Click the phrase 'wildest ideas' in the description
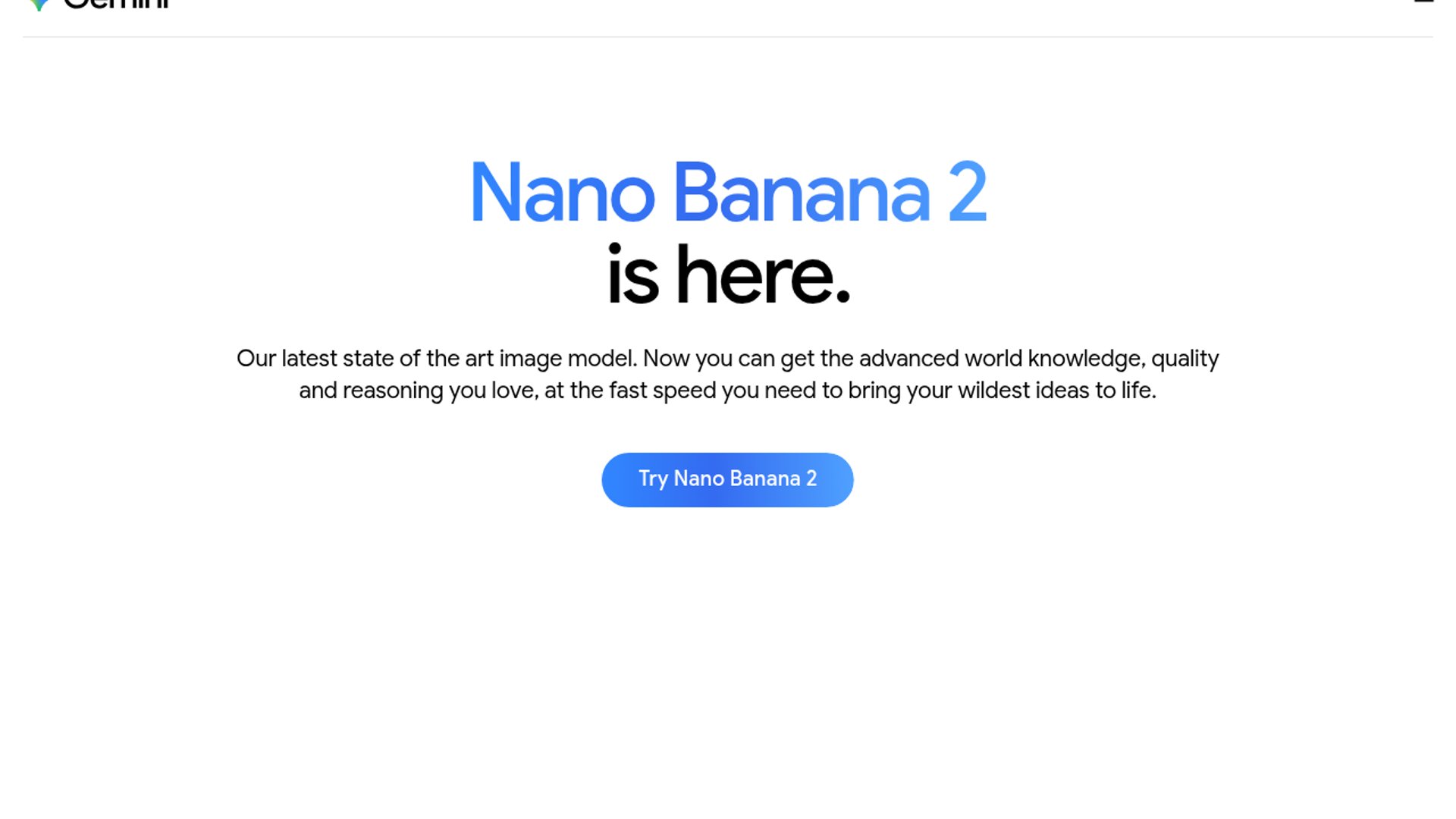 (1023, 391)
